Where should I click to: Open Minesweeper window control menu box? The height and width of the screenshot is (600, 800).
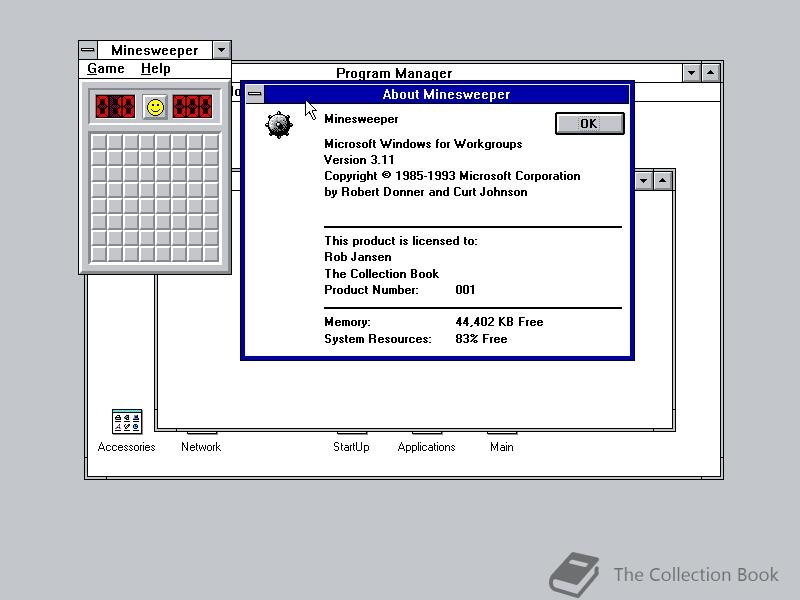[x=88, y=50]
